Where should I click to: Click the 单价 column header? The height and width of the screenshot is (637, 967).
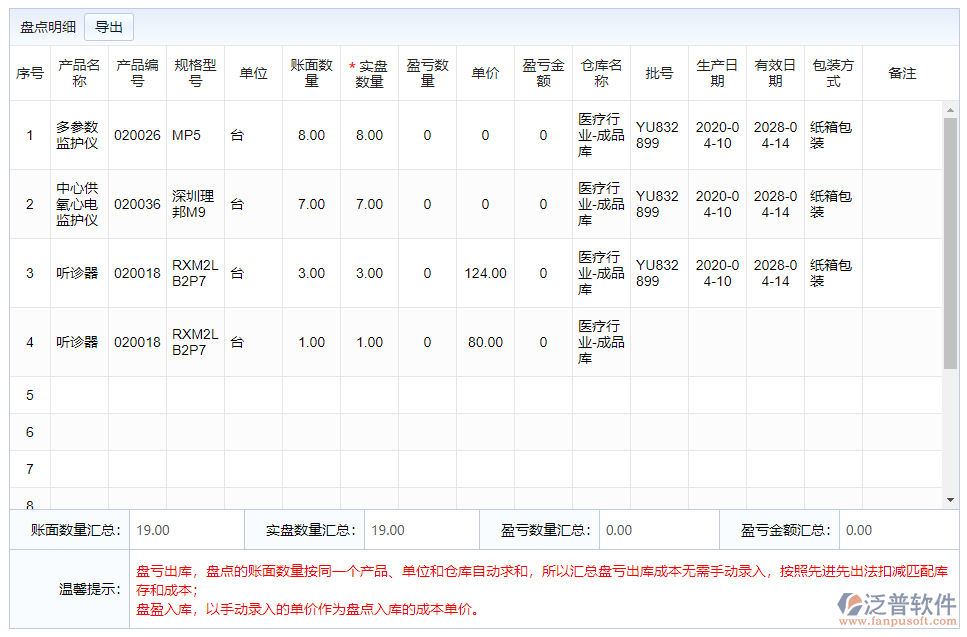tap(485, 70)
